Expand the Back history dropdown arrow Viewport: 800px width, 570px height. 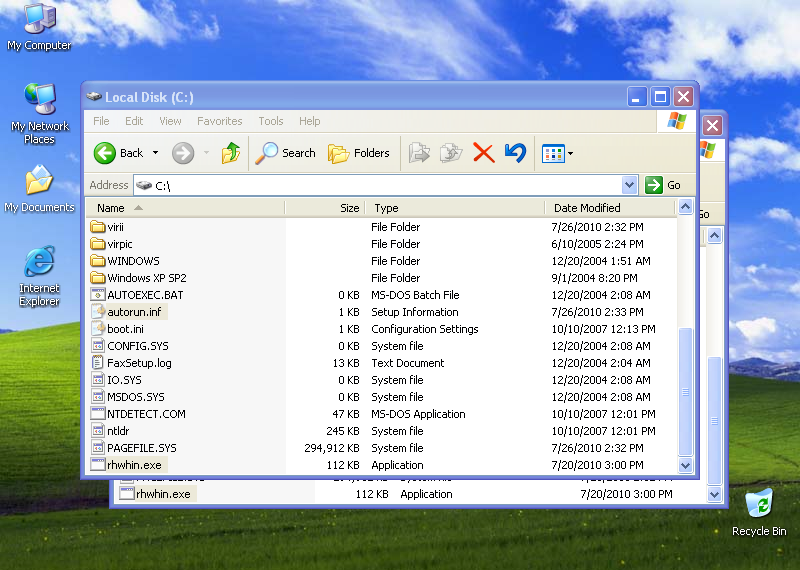click(x=156, y=153)
